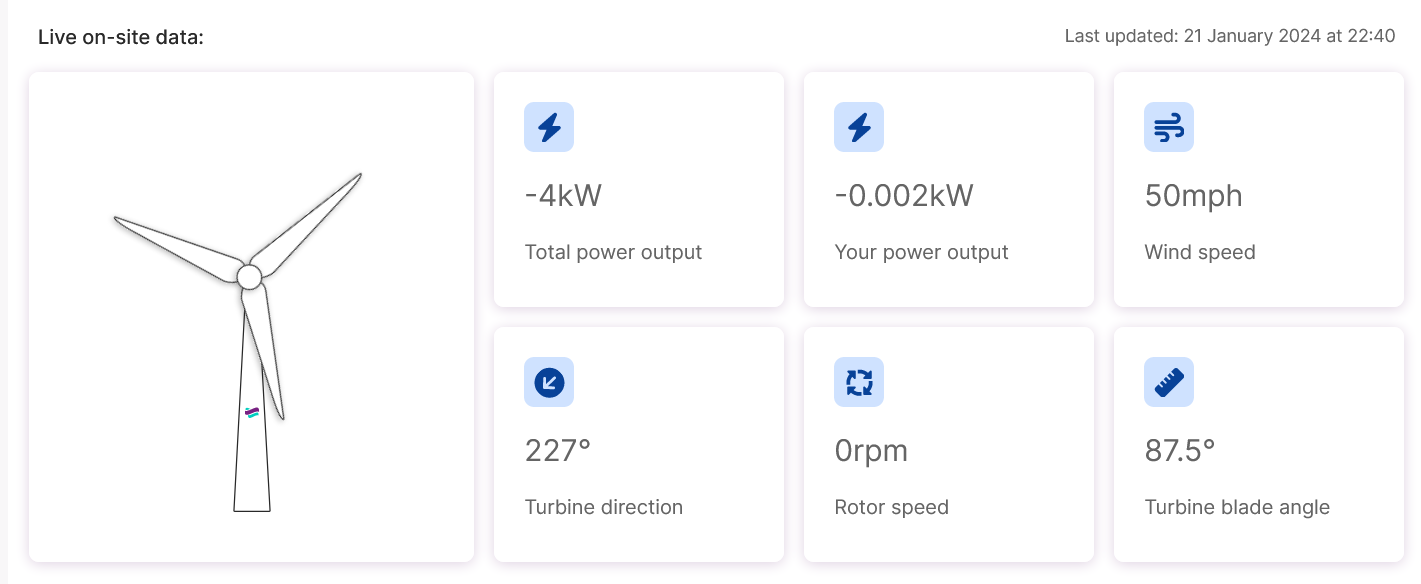Click the compass arrow icon above Turbine direction
This screenshot has width=1421, height=584.
(x=549, y=382)
